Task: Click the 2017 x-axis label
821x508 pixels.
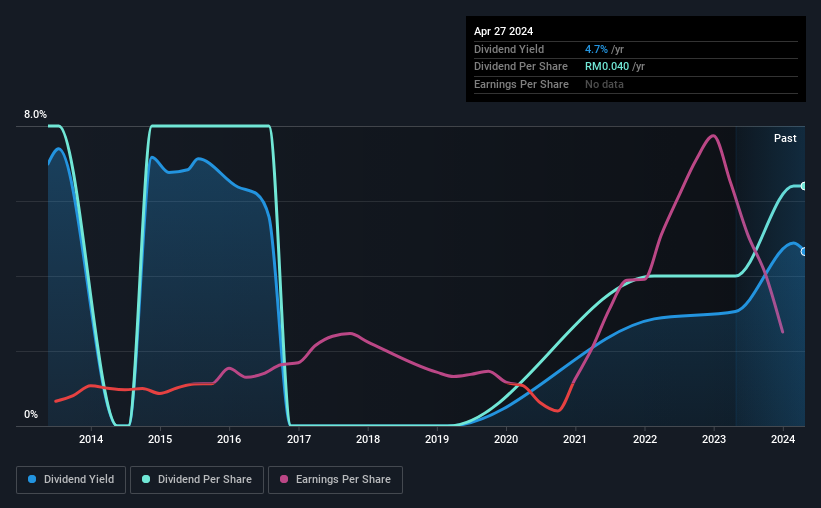Action: click(299, 439)
